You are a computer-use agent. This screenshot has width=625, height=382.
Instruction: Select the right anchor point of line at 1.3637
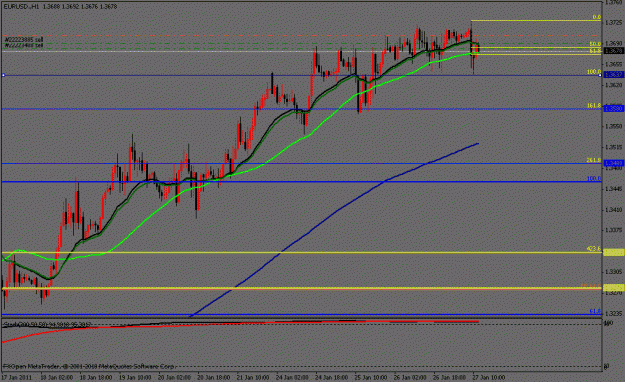[600, 75]
